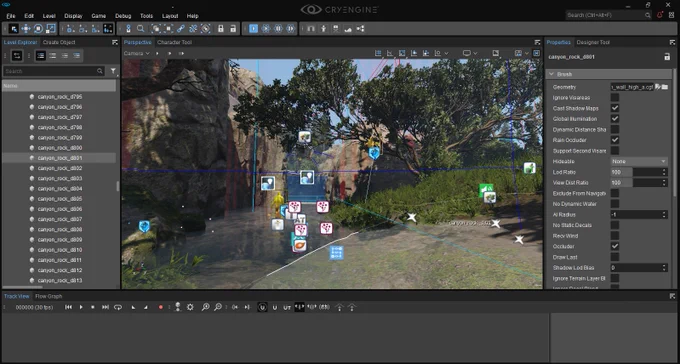Image resolution: width=680 pixels, height=364 pixels.
Task: Open the Properties panel options menu
Action: tap(672, 42)
